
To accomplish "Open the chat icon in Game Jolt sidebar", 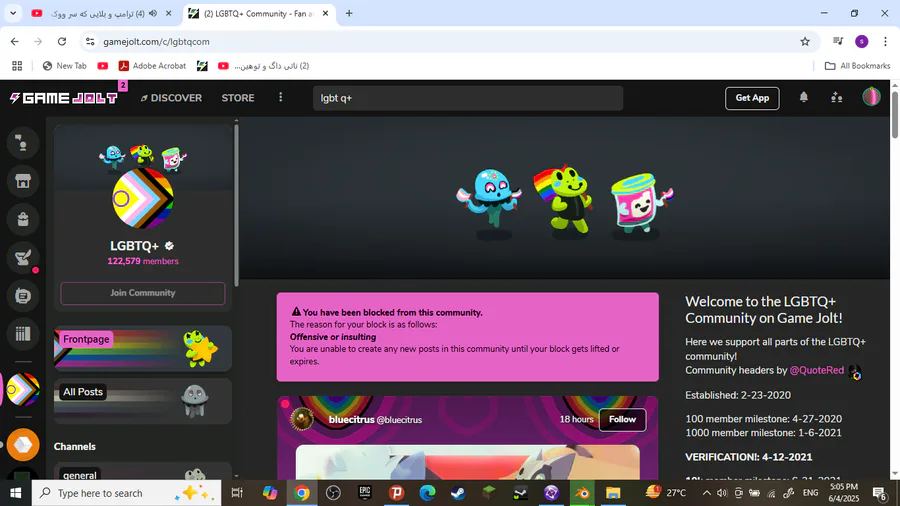I will tap(23, 143).
